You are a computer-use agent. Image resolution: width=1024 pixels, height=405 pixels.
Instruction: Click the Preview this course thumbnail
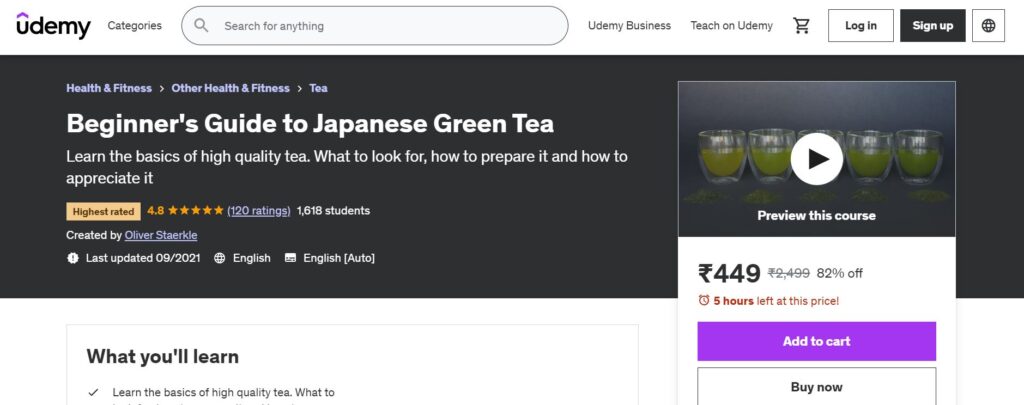tap(816, 159)
